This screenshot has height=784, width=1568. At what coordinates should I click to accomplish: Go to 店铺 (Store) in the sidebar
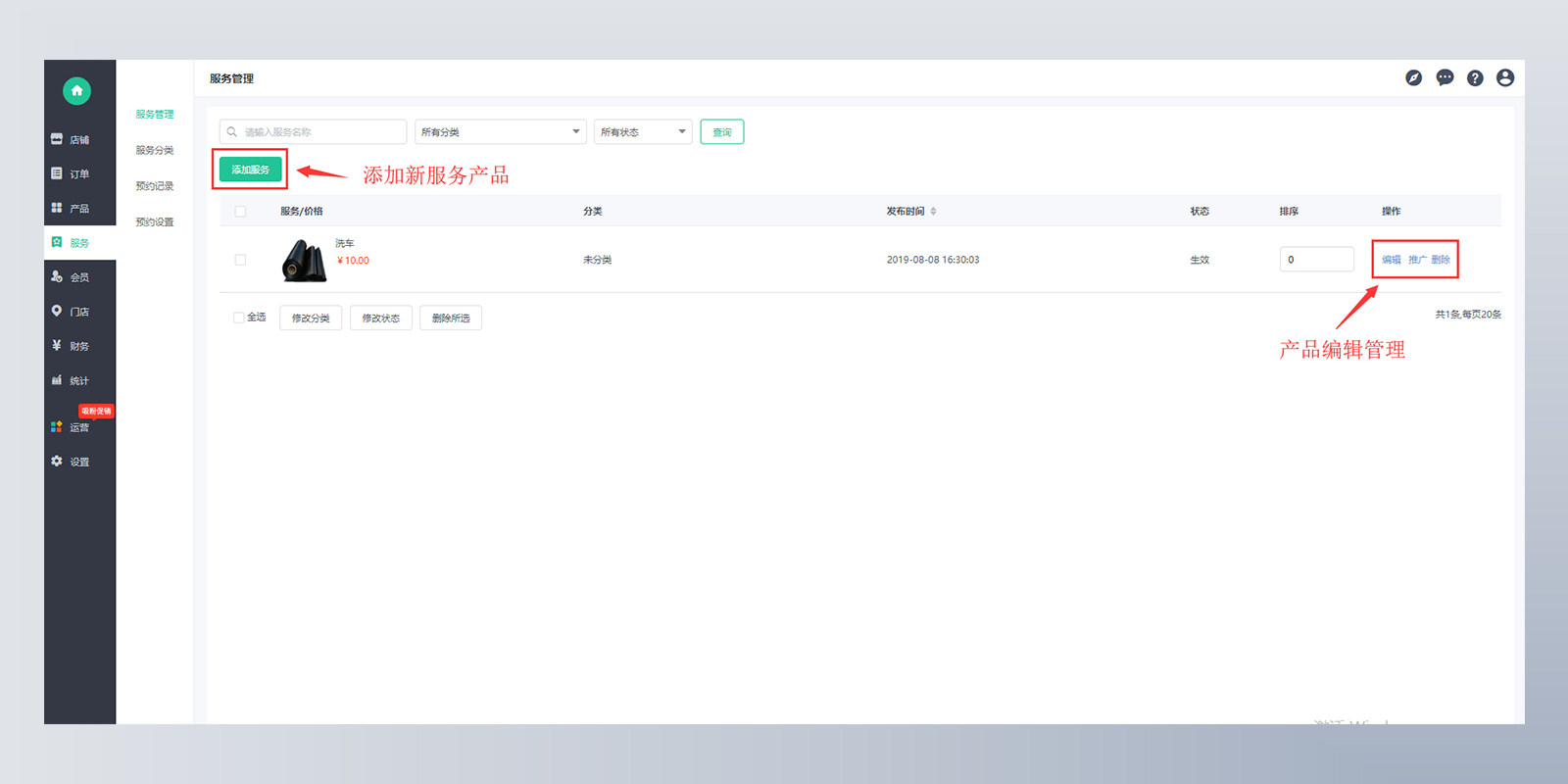pos(71,140)
